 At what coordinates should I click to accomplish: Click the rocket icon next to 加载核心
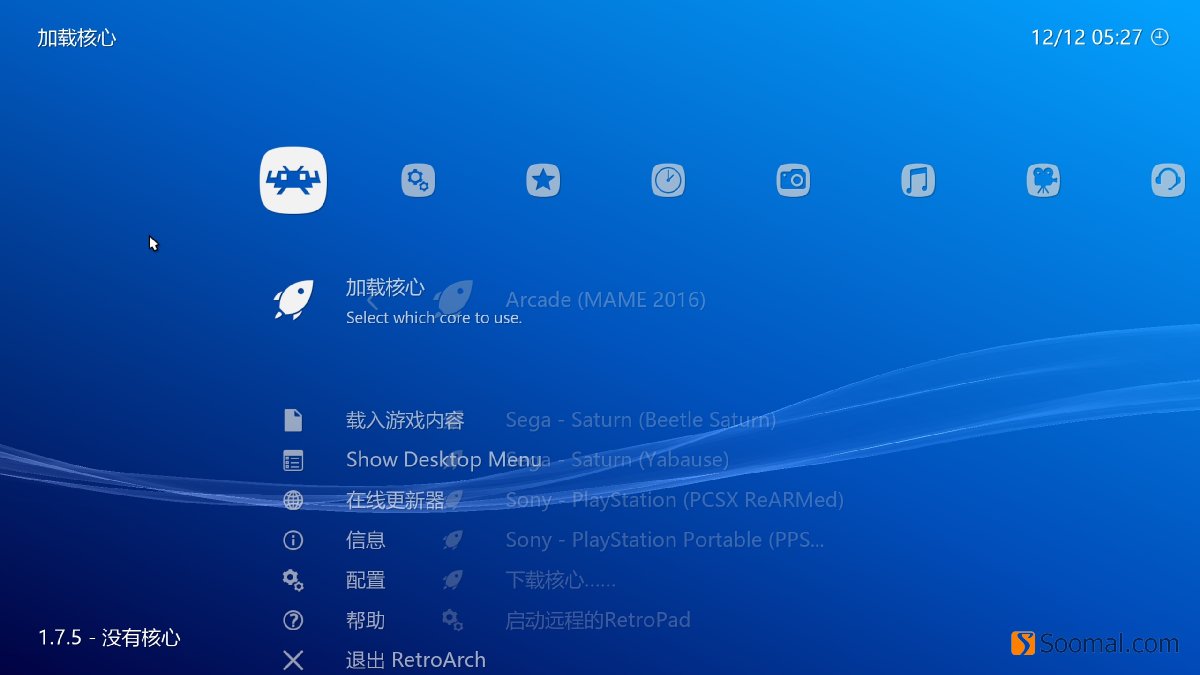292,300
